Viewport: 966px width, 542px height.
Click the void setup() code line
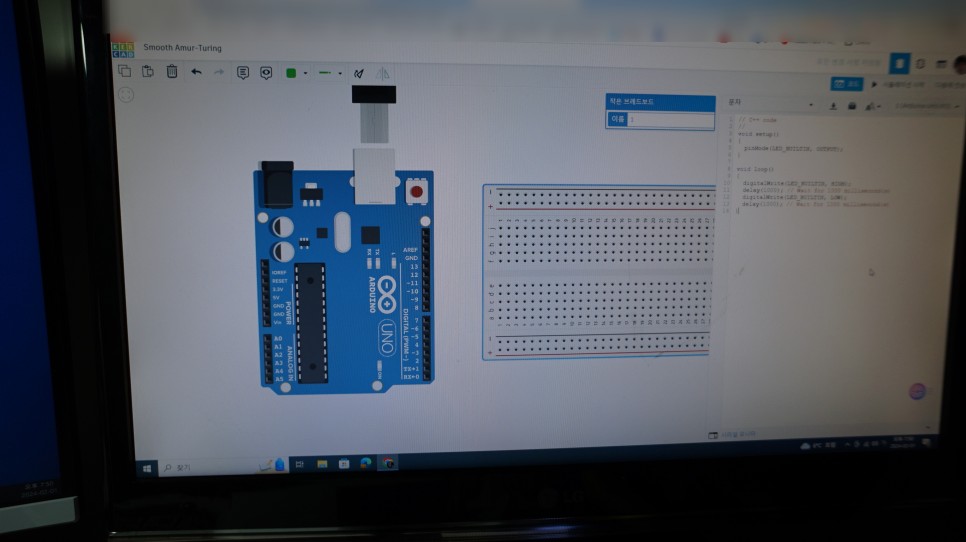point(758,134)
